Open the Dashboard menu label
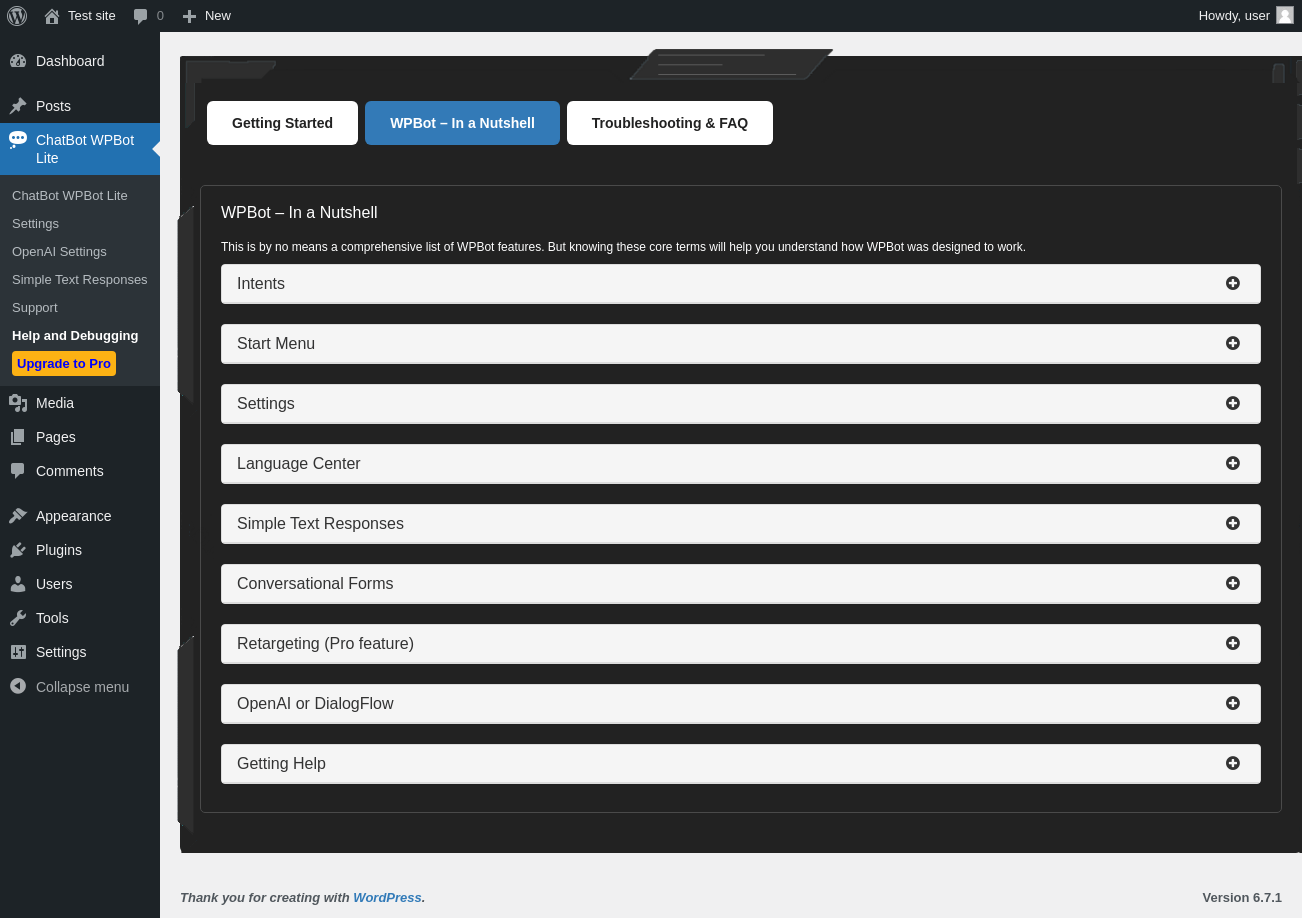 click(x=70, y=61)
